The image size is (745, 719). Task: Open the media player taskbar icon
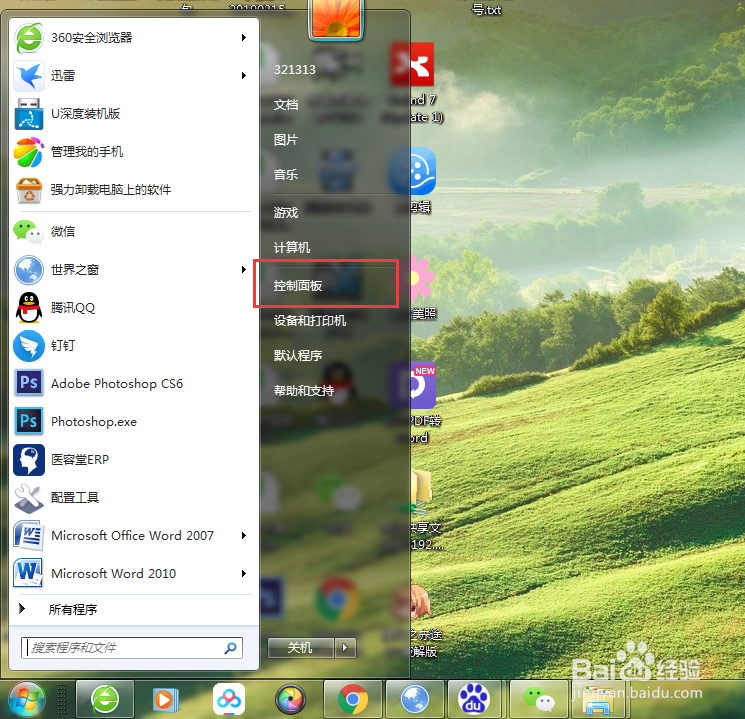(x=165, y=700)
